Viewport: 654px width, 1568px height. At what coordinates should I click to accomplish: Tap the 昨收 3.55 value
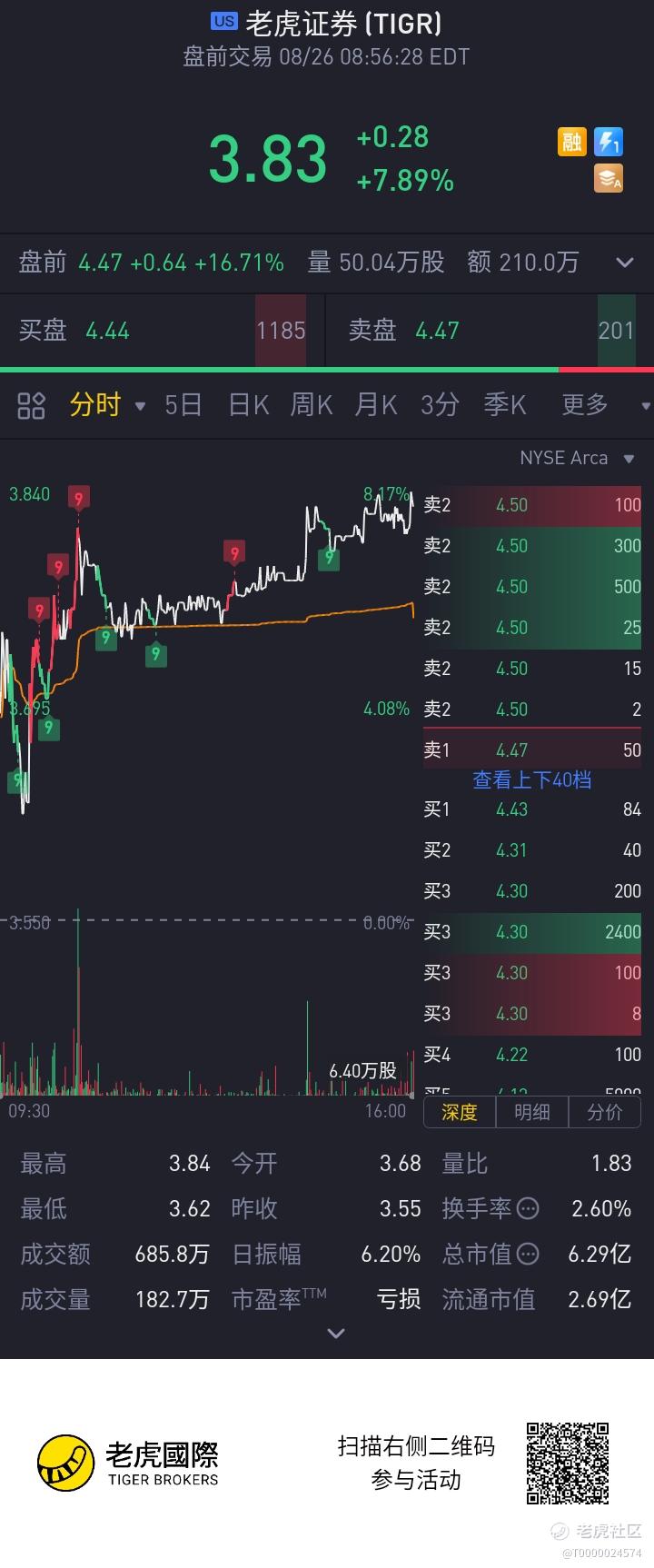tap(401, 1209)
